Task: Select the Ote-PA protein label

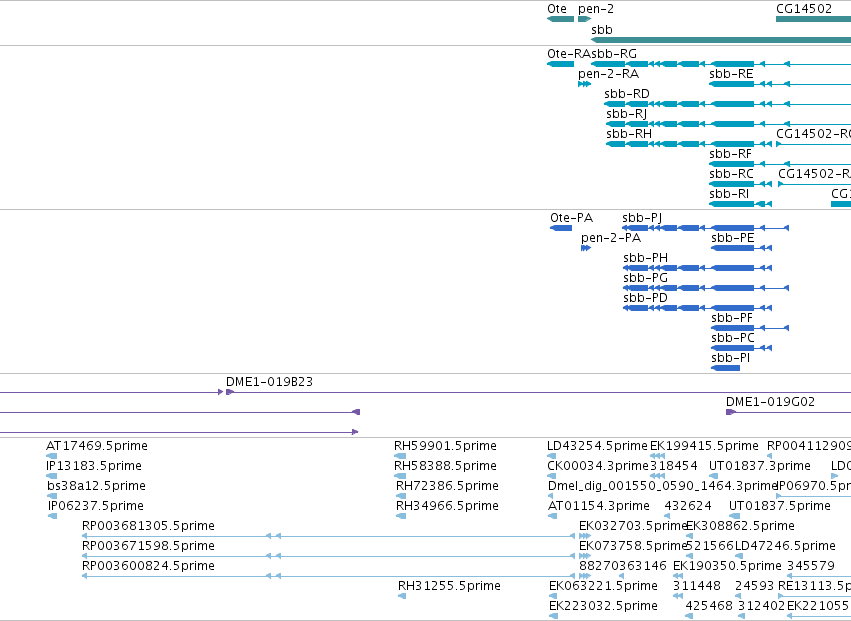Action: tap(571, 218)
